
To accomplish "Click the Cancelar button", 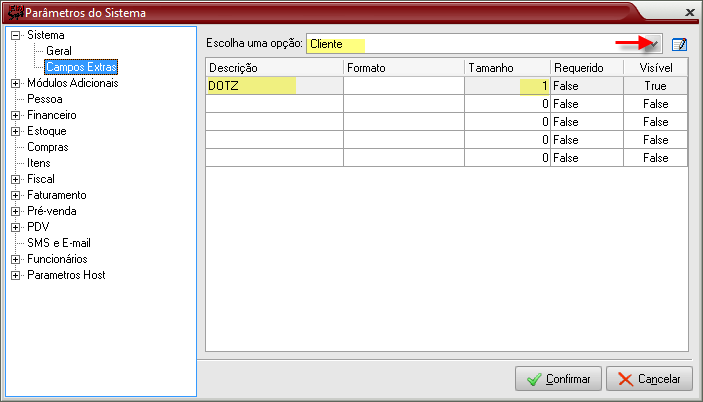I will 649,379.
